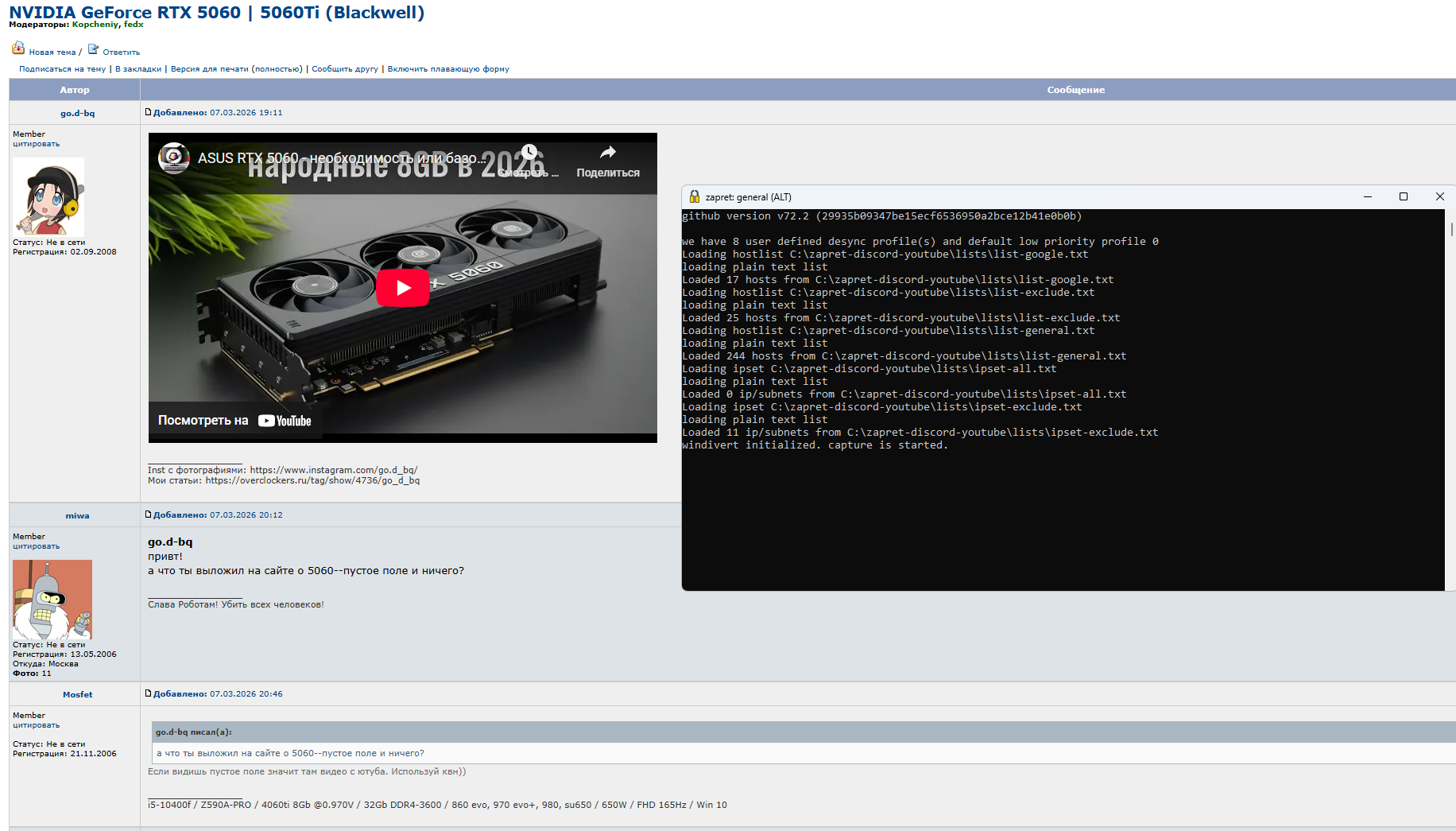Click 'Регистрация: 21.11.2006' under Mosfet
The height and width of the screenshot is (831, 1456).
pos(64,754)
